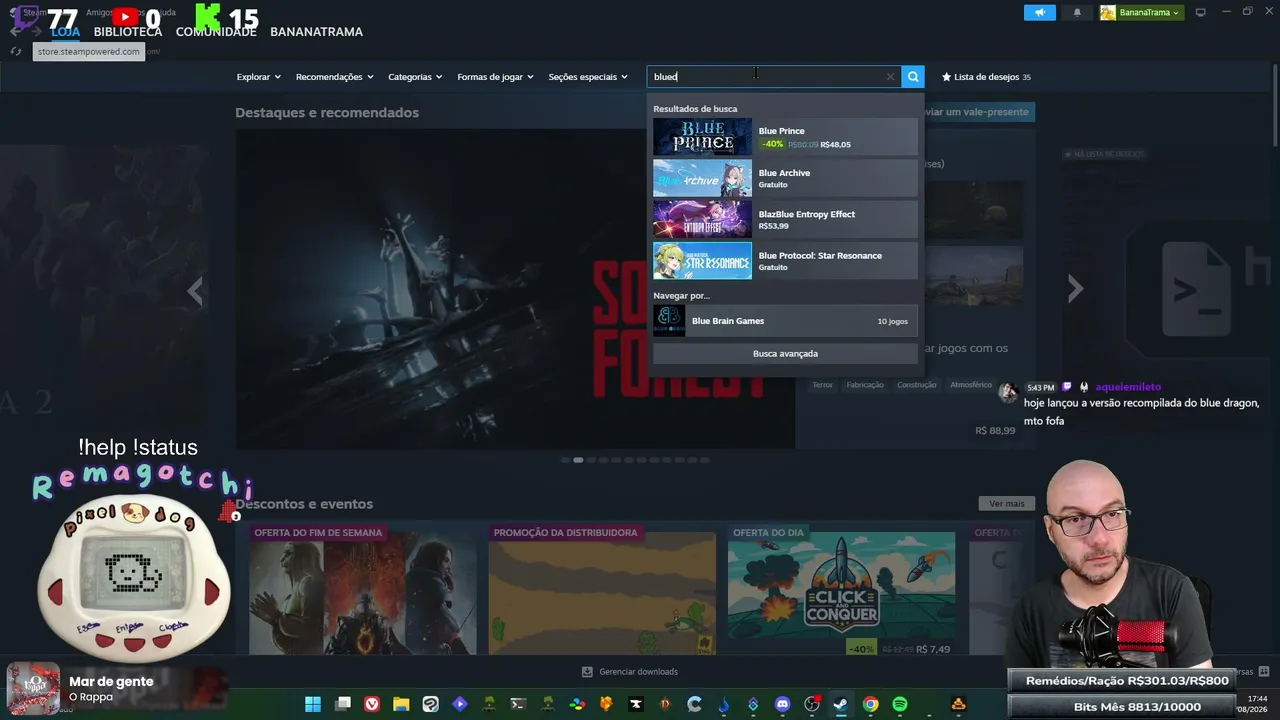
Task: Select the Blue Archive search result
Action: [x=785, y=178]
